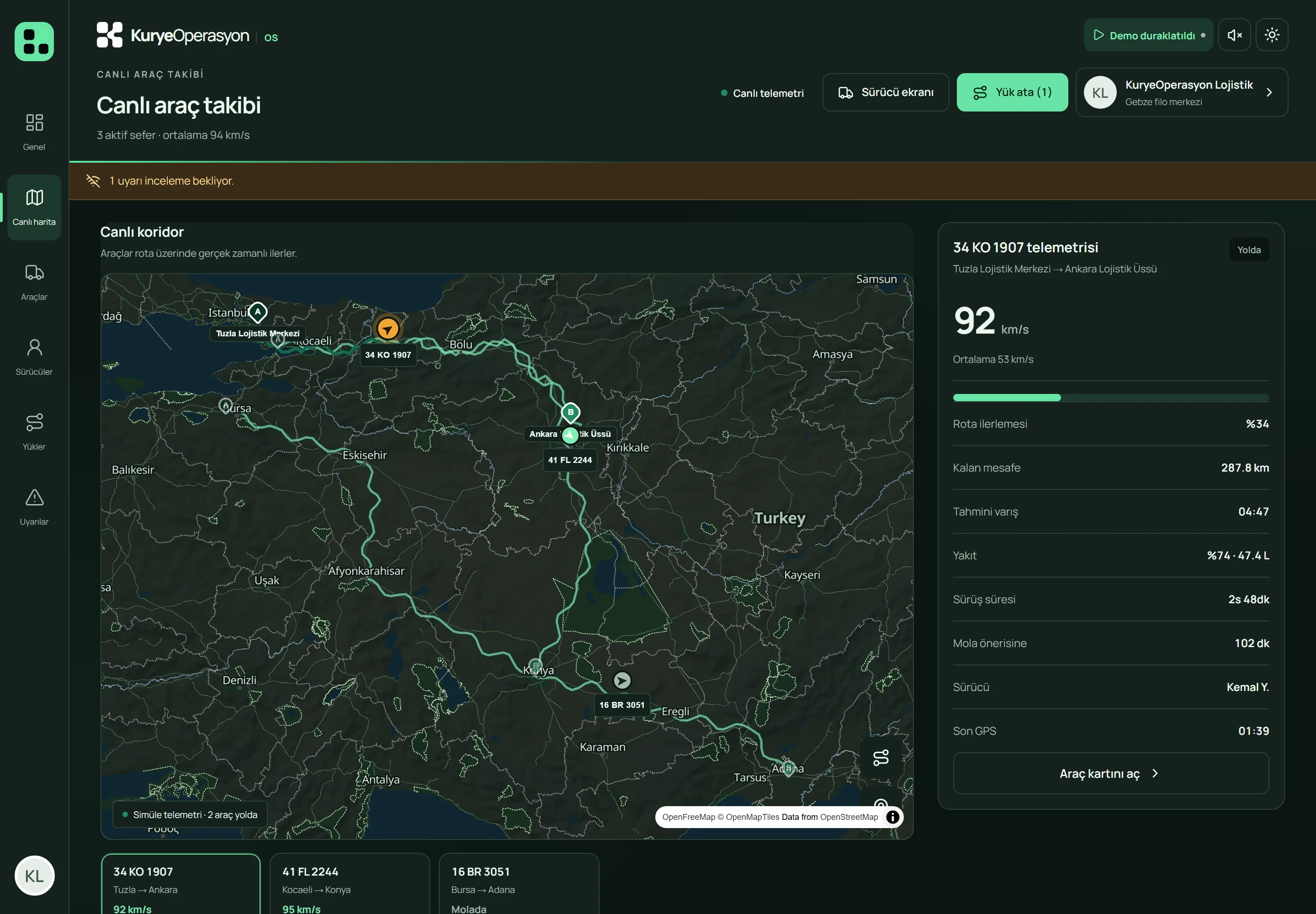Select the orange 34 KO 1907 vehicle marker

coord(388,329)
